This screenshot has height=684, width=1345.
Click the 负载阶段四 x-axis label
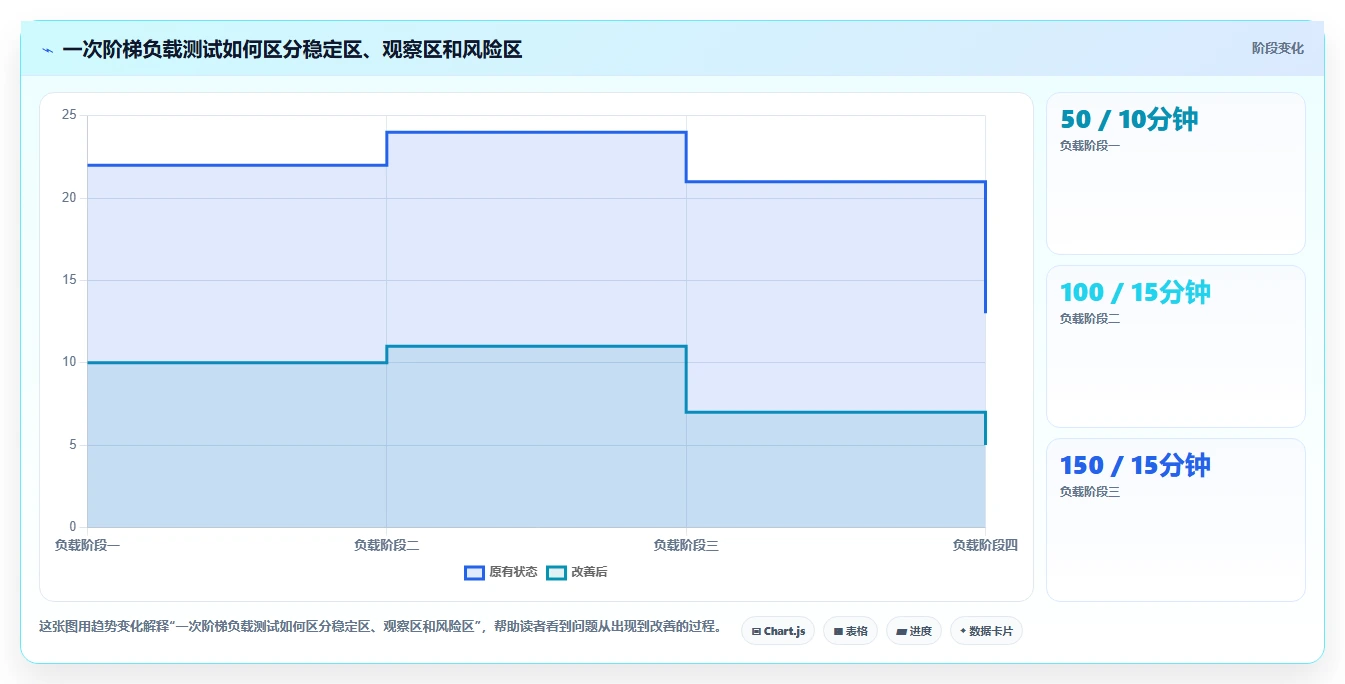click(985, 545)
